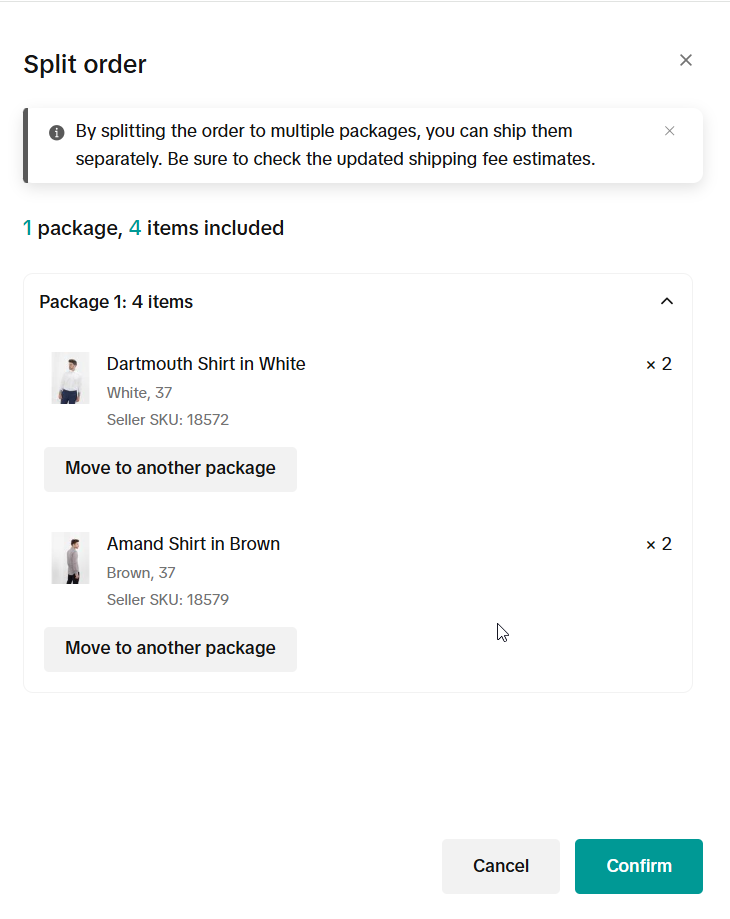
Task: Click the Seller SKU: 18579 text
Action: (168, 600)
